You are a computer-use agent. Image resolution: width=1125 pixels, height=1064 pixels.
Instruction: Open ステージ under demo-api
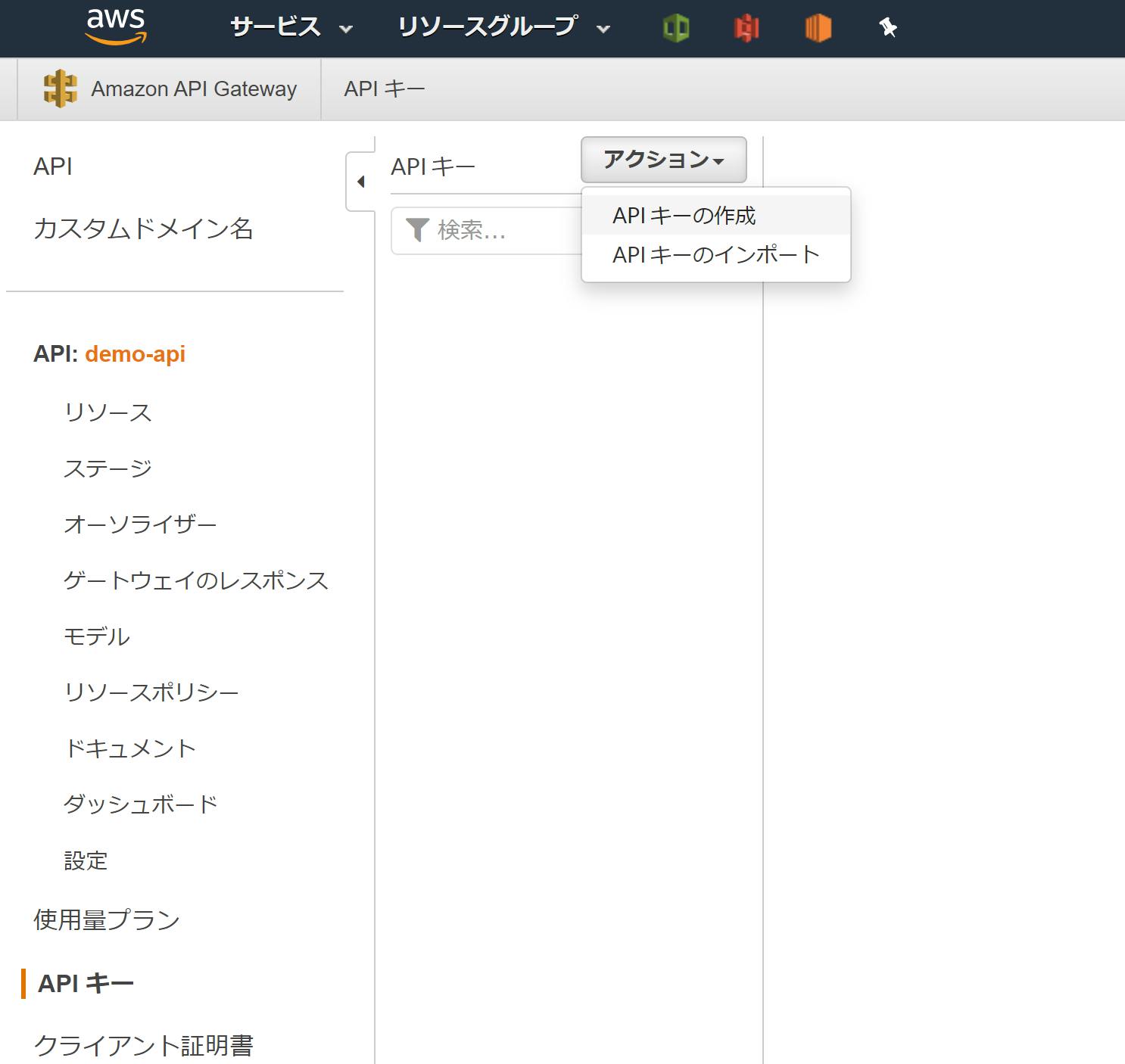click(x=108, y=468)
